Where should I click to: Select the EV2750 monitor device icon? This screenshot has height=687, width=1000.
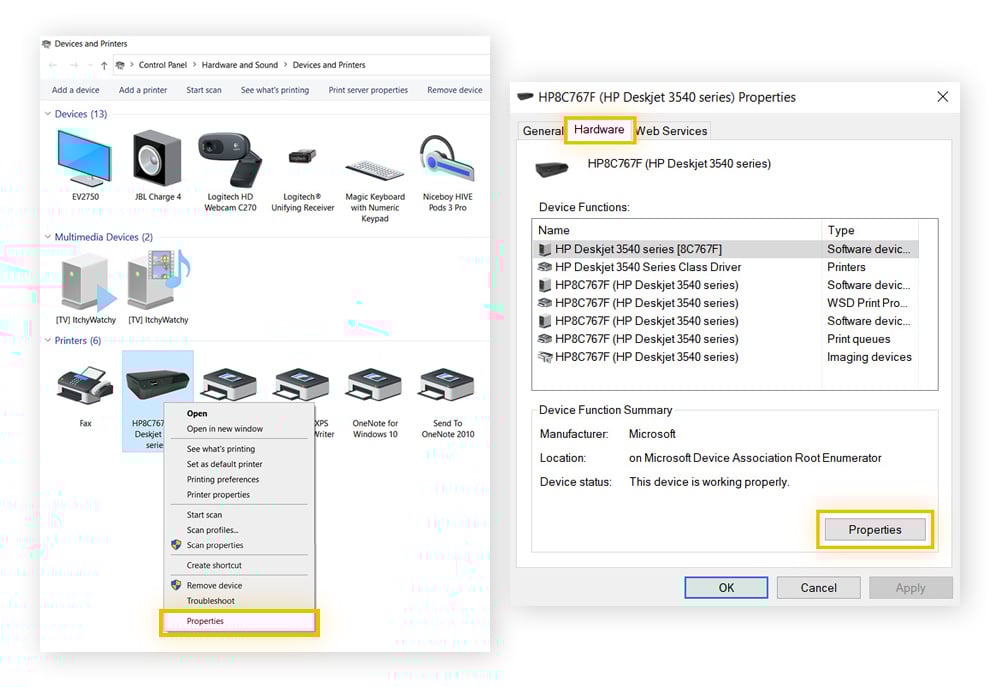(x=85, y=160)
